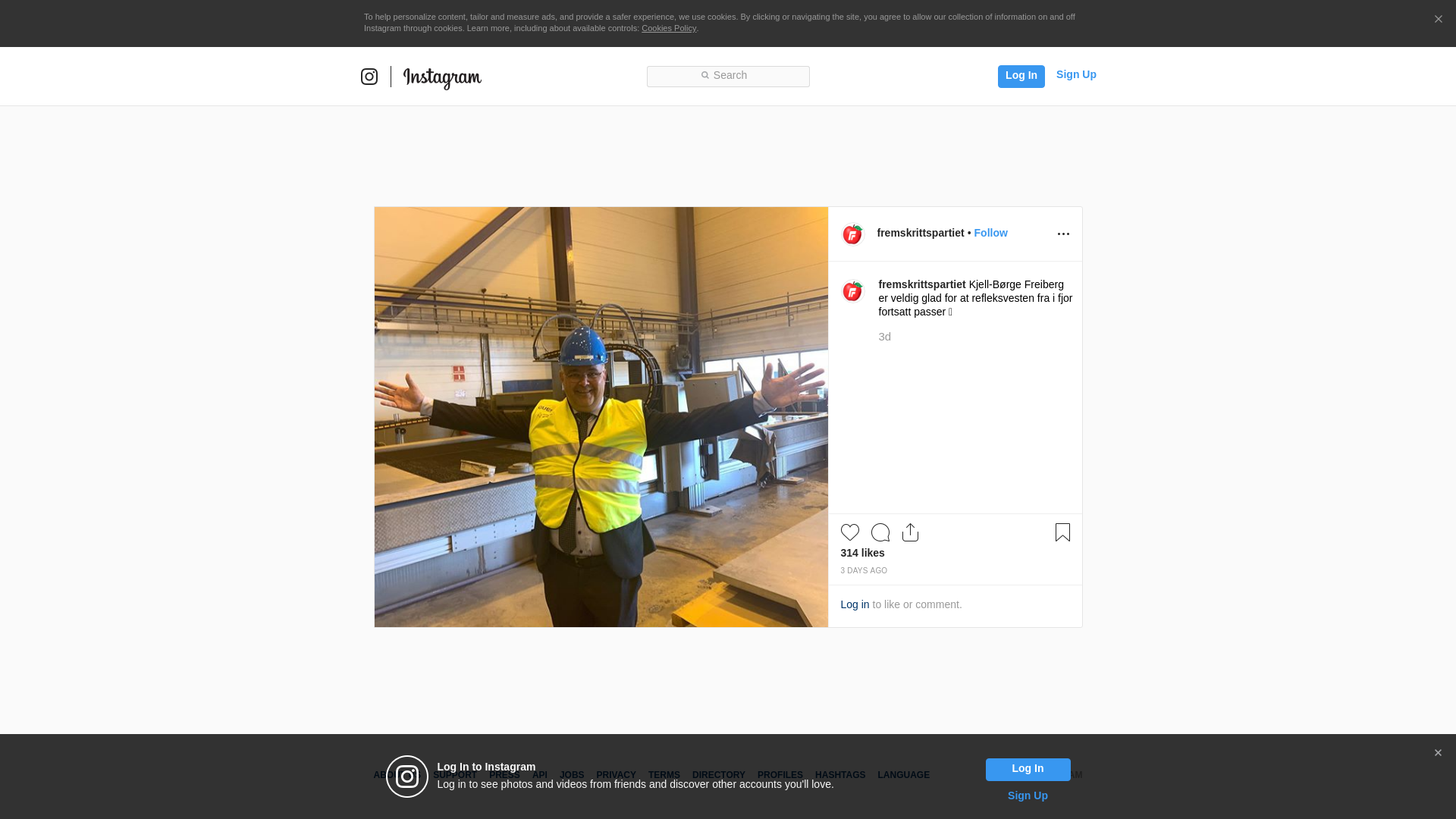Like the post with the heart icon
The image size is (1456, 819).
click(x=849, y=532)
